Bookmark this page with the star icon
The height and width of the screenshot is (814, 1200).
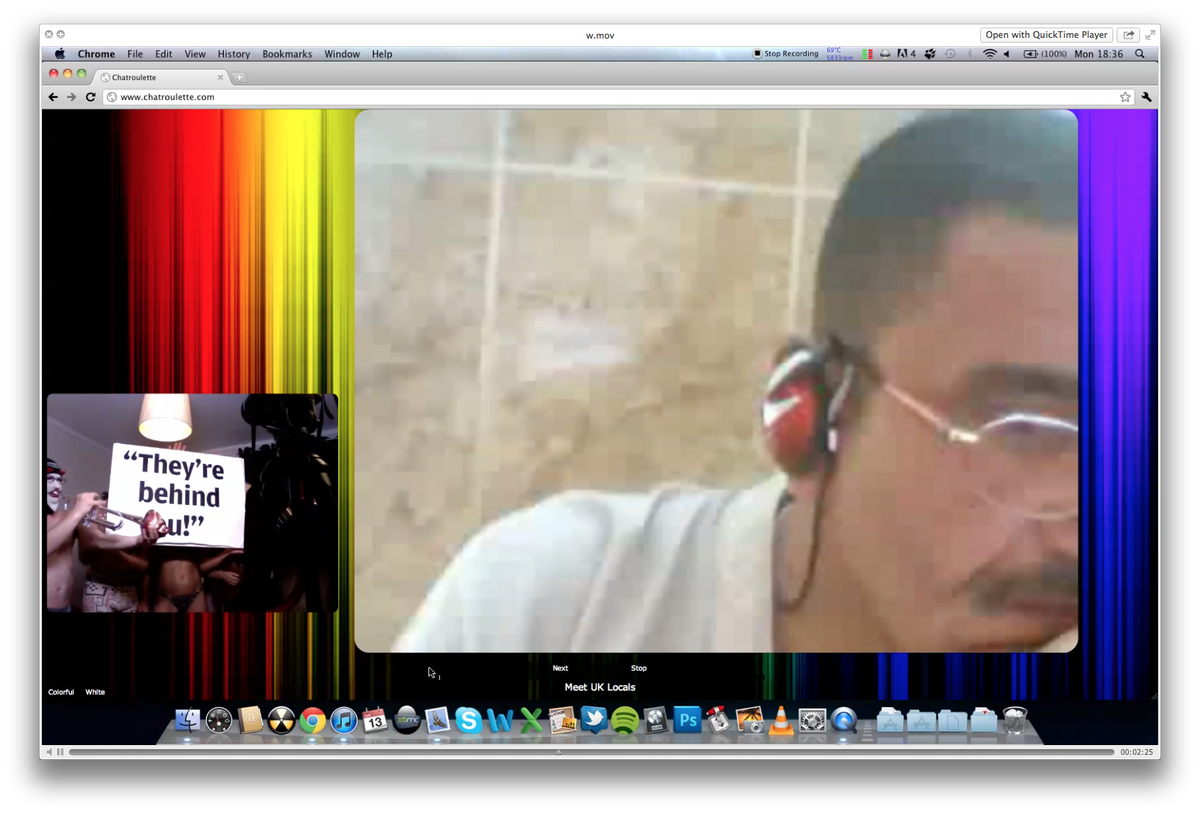pyautogui.click(x=1125, y=97)
